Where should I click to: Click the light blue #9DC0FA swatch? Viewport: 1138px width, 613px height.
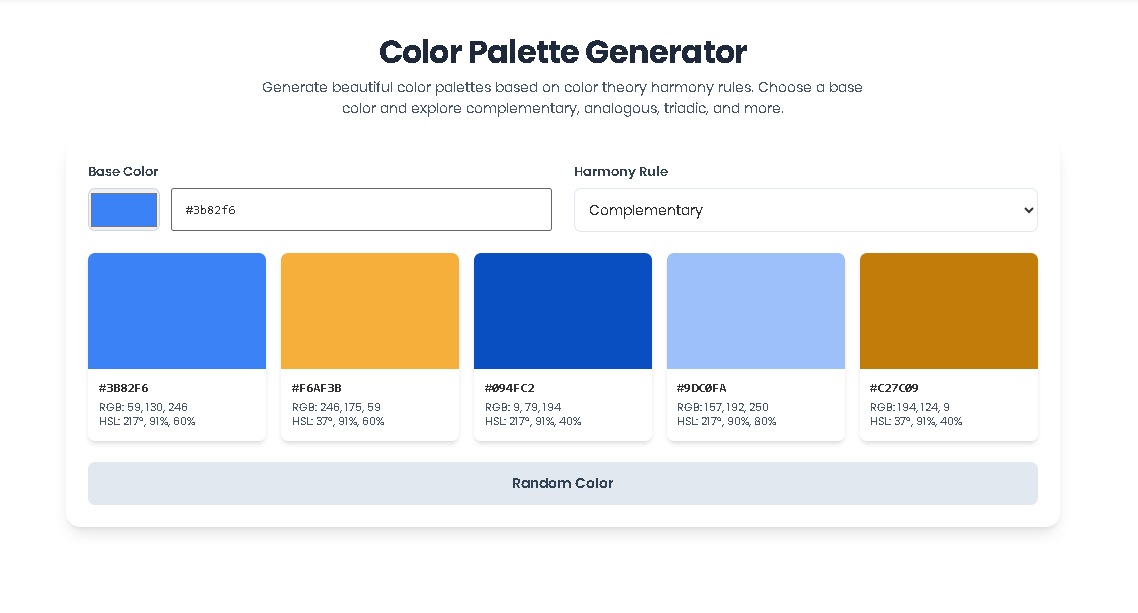pyautogui.click(x=756, y=310)
